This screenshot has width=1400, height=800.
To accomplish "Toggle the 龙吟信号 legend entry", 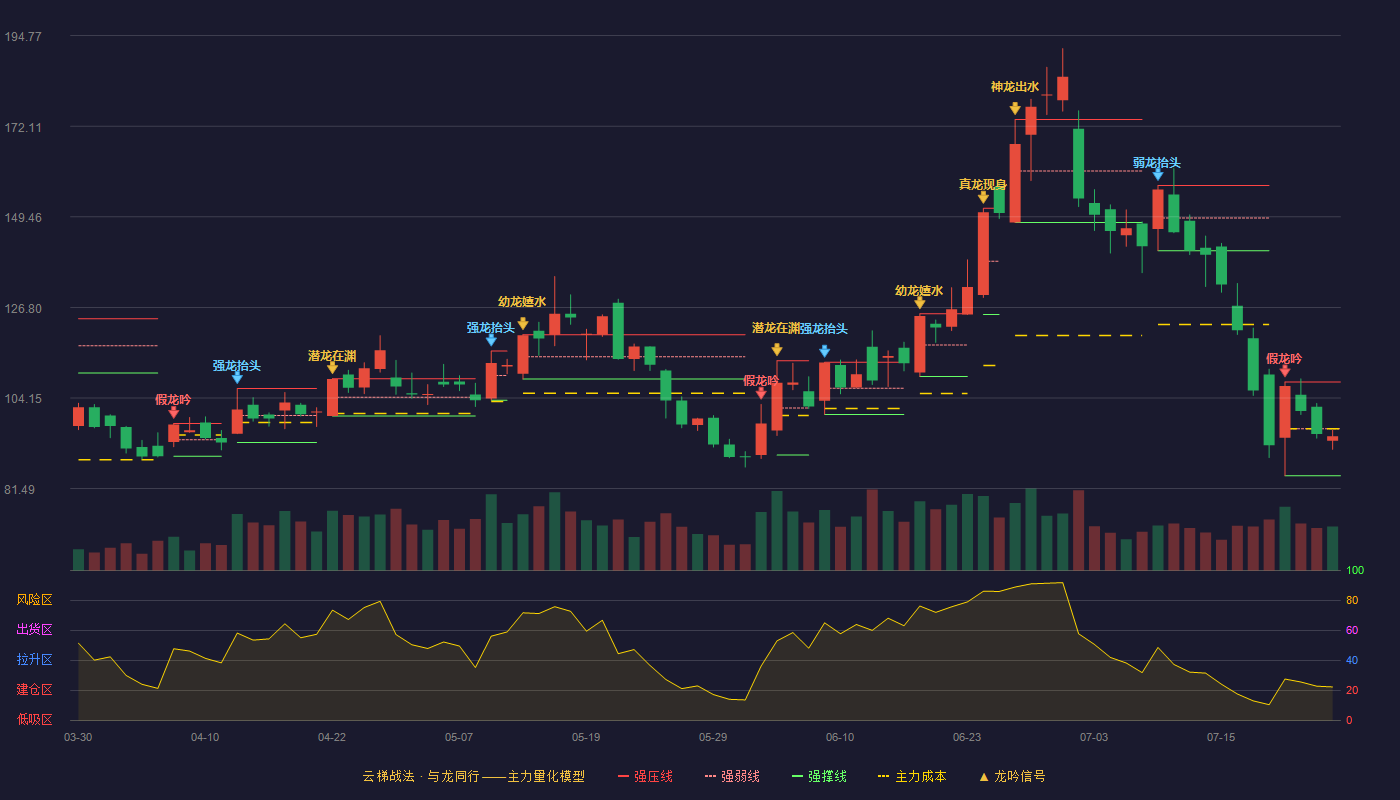I will 1012,776.
